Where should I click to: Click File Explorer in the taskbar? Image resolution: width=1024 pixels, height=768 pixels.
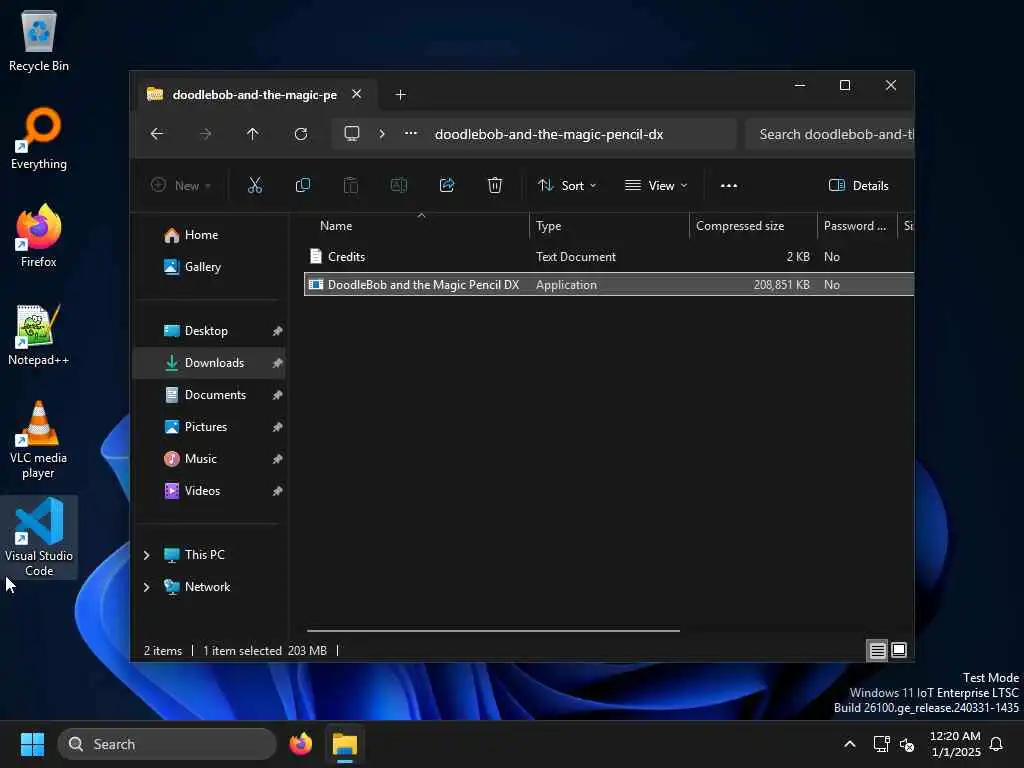tap(345, 744)
